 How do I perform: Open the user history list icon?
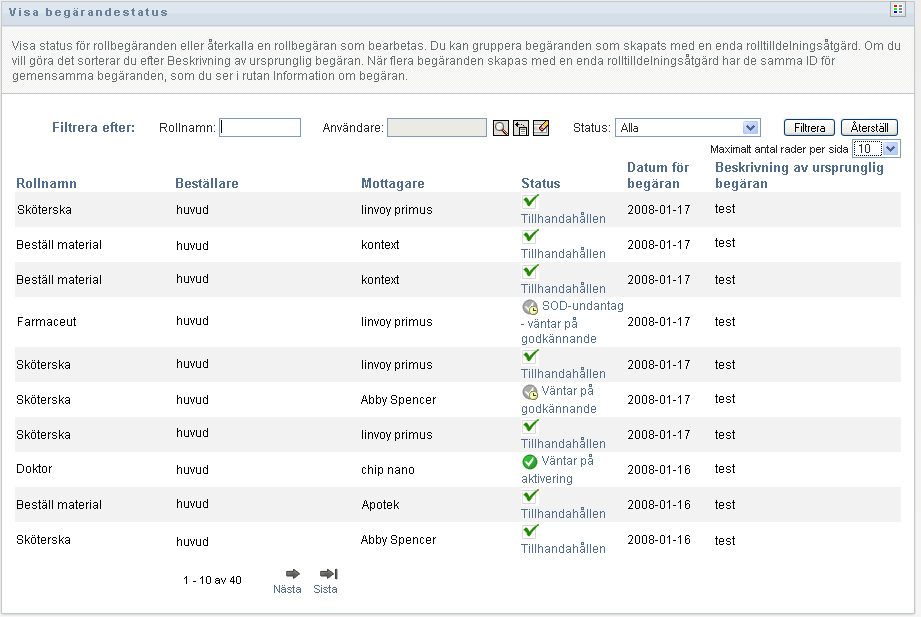click(521, 128)
